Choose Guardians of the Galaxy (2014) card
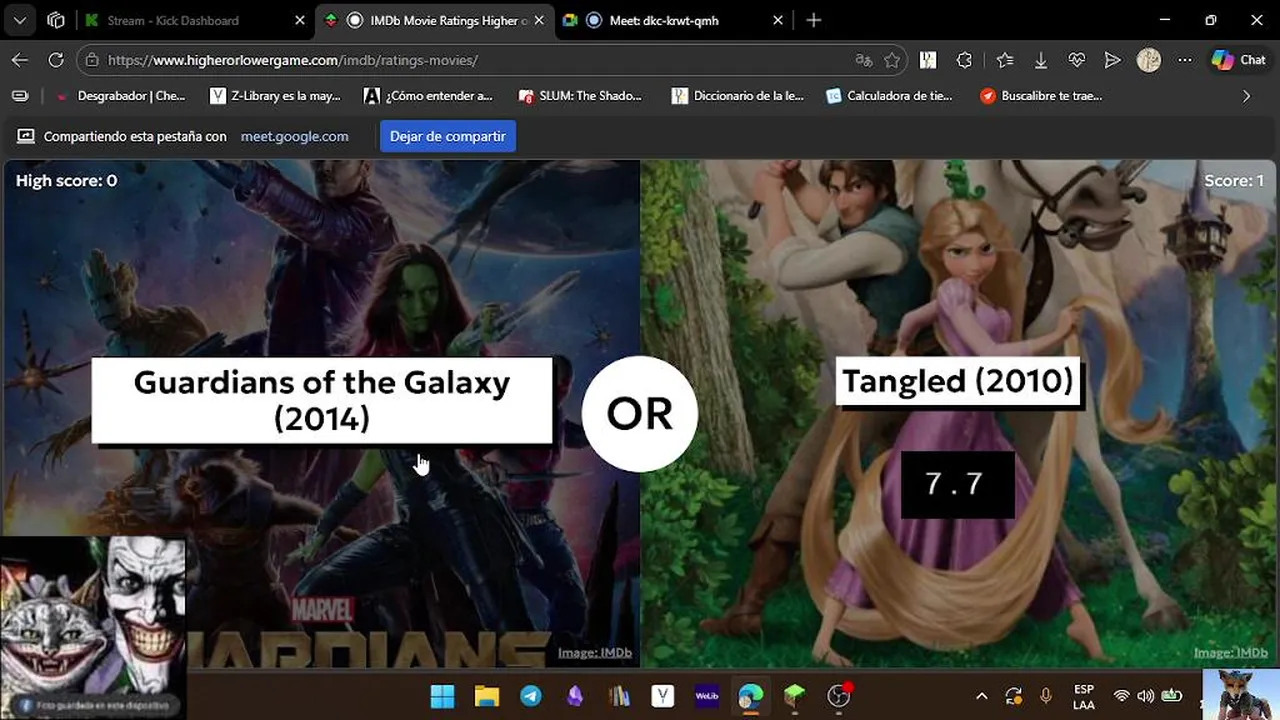The image size is (1280, 720). (321, 400)
